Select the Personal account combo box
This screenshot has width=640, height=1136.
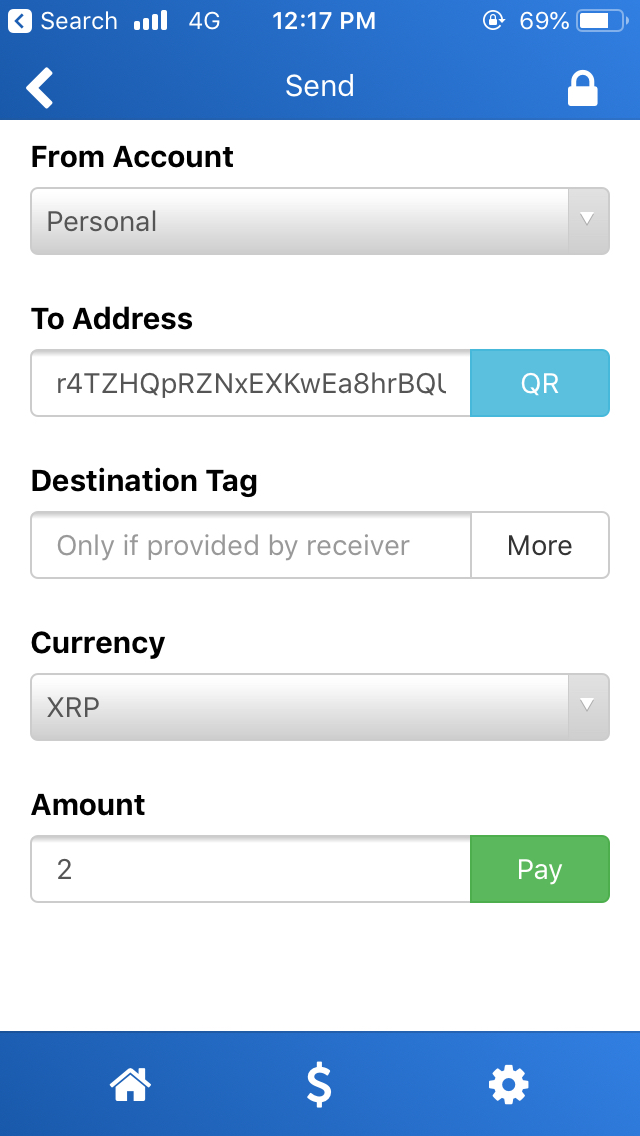coord(300,221)
